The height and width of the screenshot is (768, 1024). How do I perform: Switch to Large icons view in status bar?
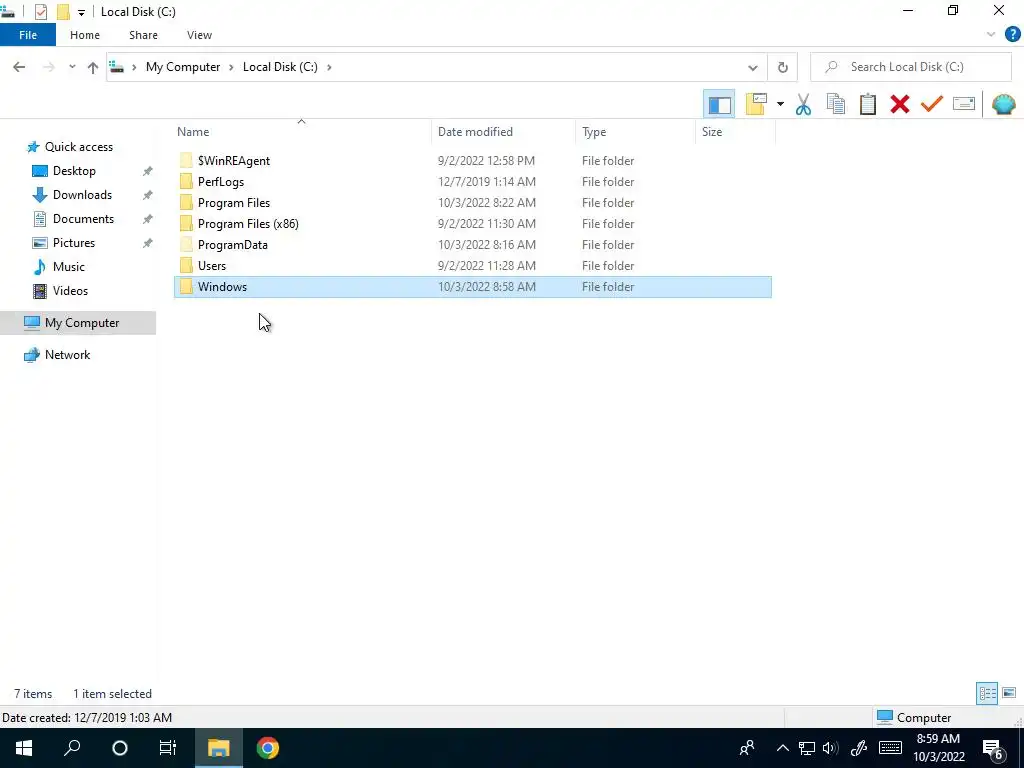[x=1008, y=693]
